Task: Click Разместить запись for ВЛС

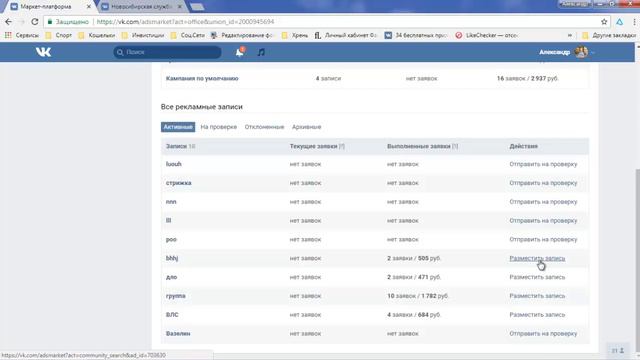Action: click(537, 315)
